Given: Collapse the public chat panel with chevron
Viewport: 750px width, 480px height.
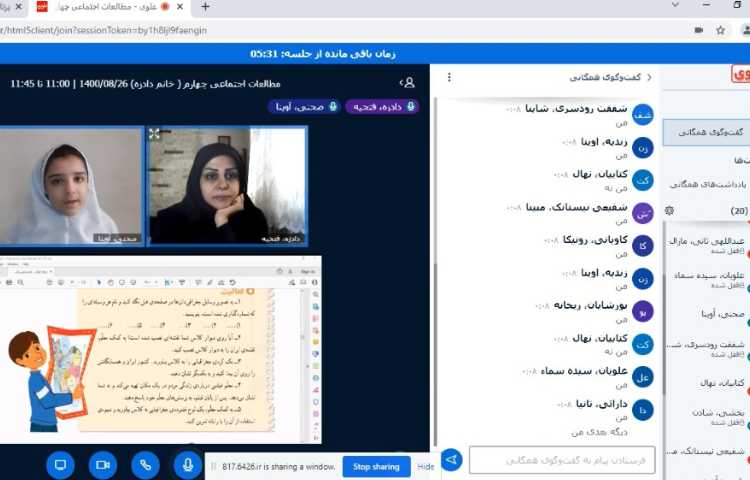Looking at the screenshot, I should point(649,77).
